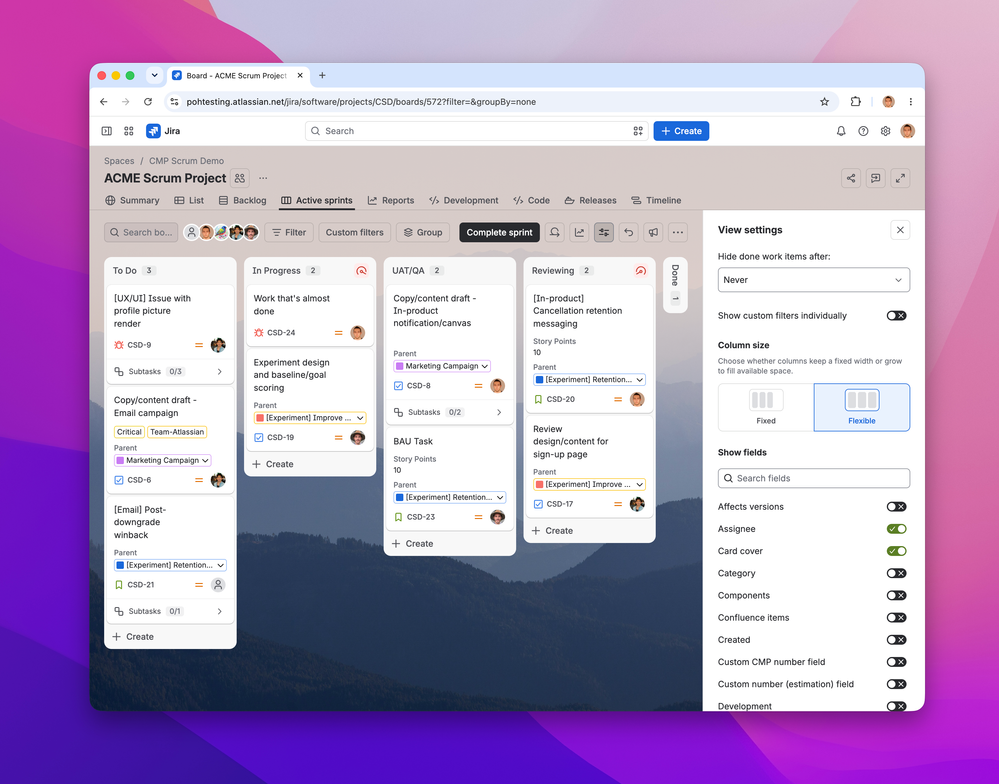999x784 pixels.
Task: Open the Timeline tab
Action: click(x=656, y=200)
